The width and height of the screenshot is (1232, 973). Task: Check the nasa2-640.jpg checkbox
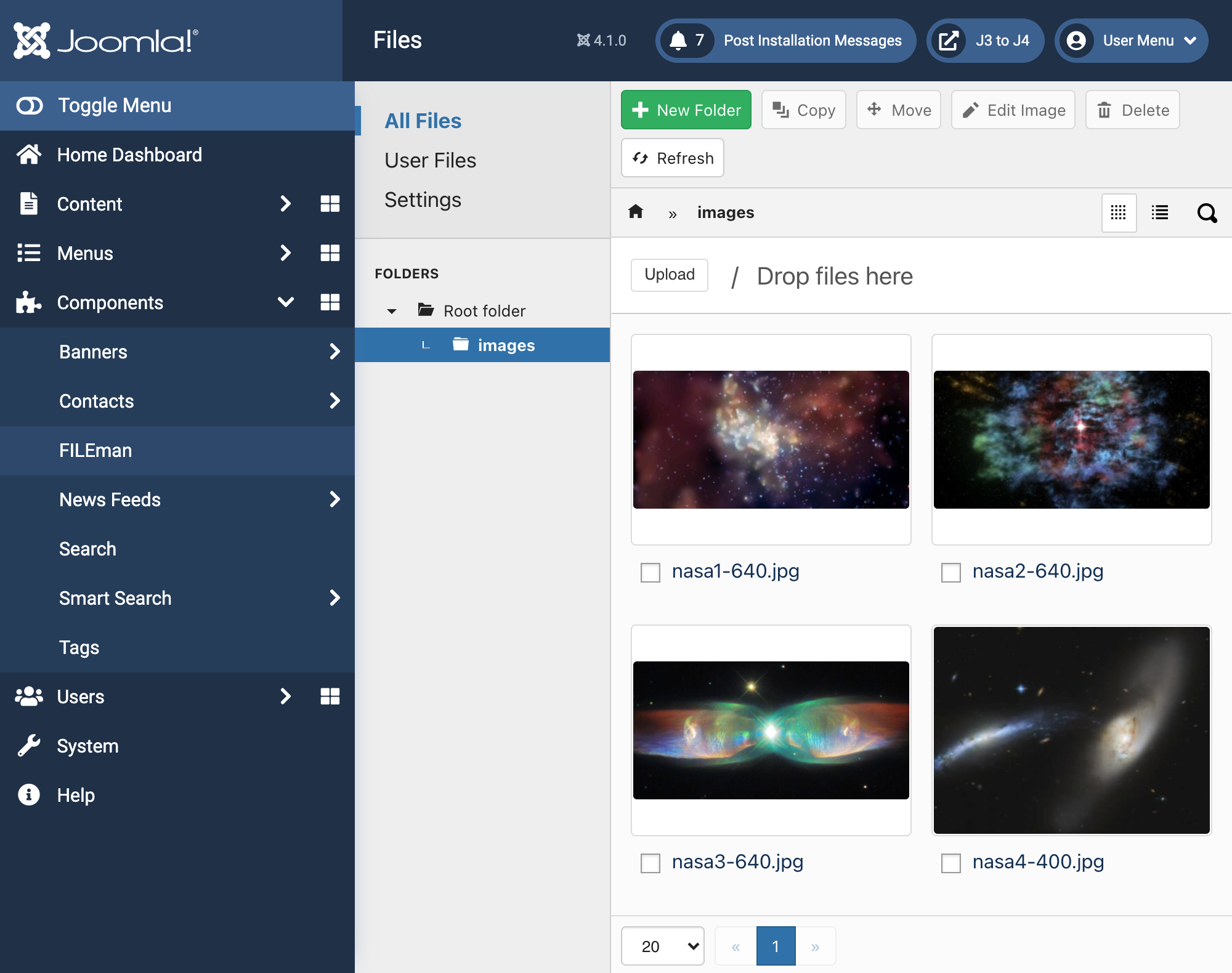click(951, 573)
